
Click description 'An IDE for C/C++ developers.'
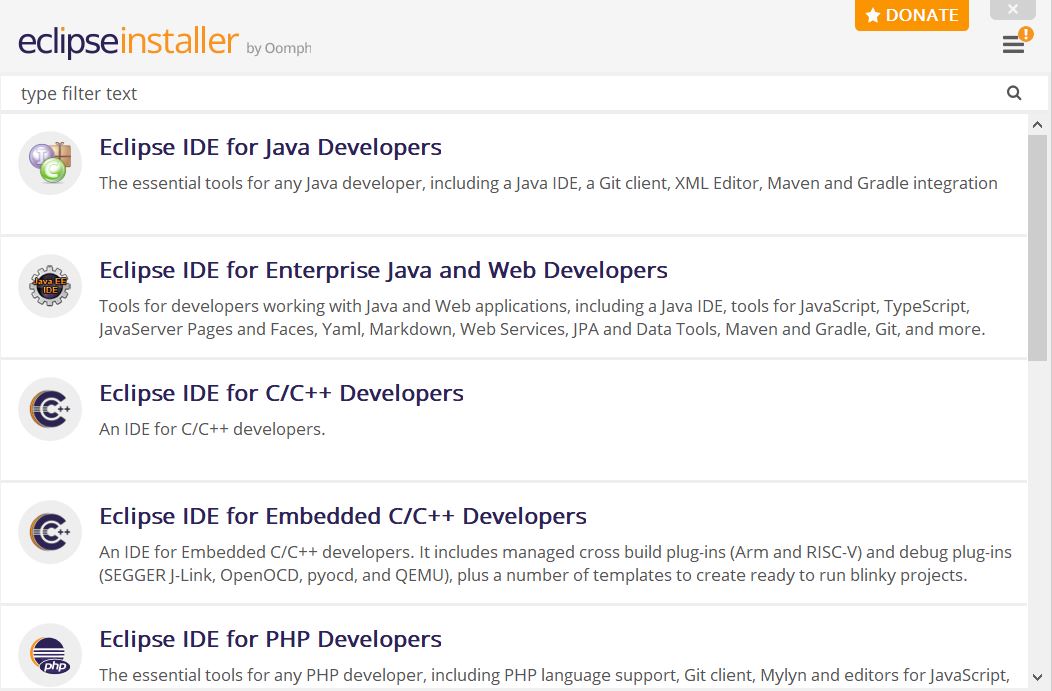212,429
